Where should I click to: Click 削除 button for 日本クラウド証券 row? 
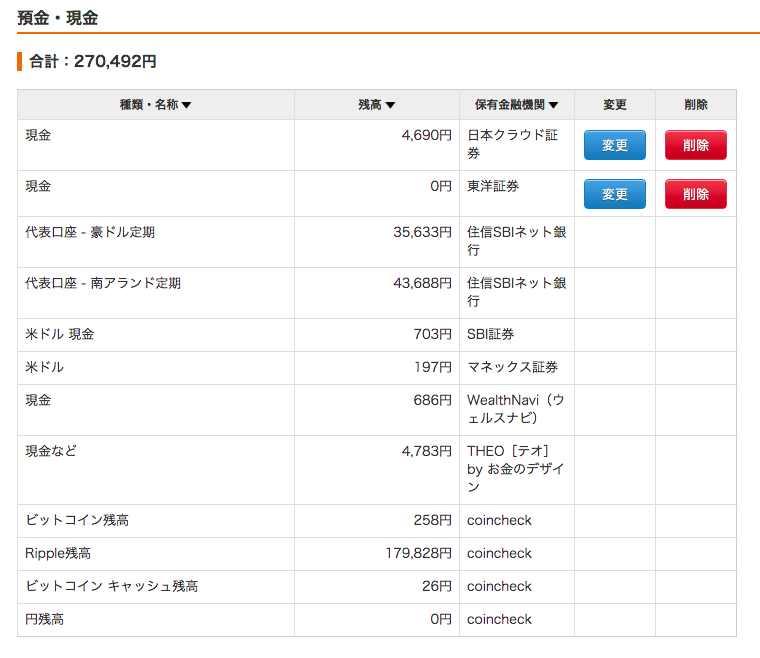tap(696, 145)
